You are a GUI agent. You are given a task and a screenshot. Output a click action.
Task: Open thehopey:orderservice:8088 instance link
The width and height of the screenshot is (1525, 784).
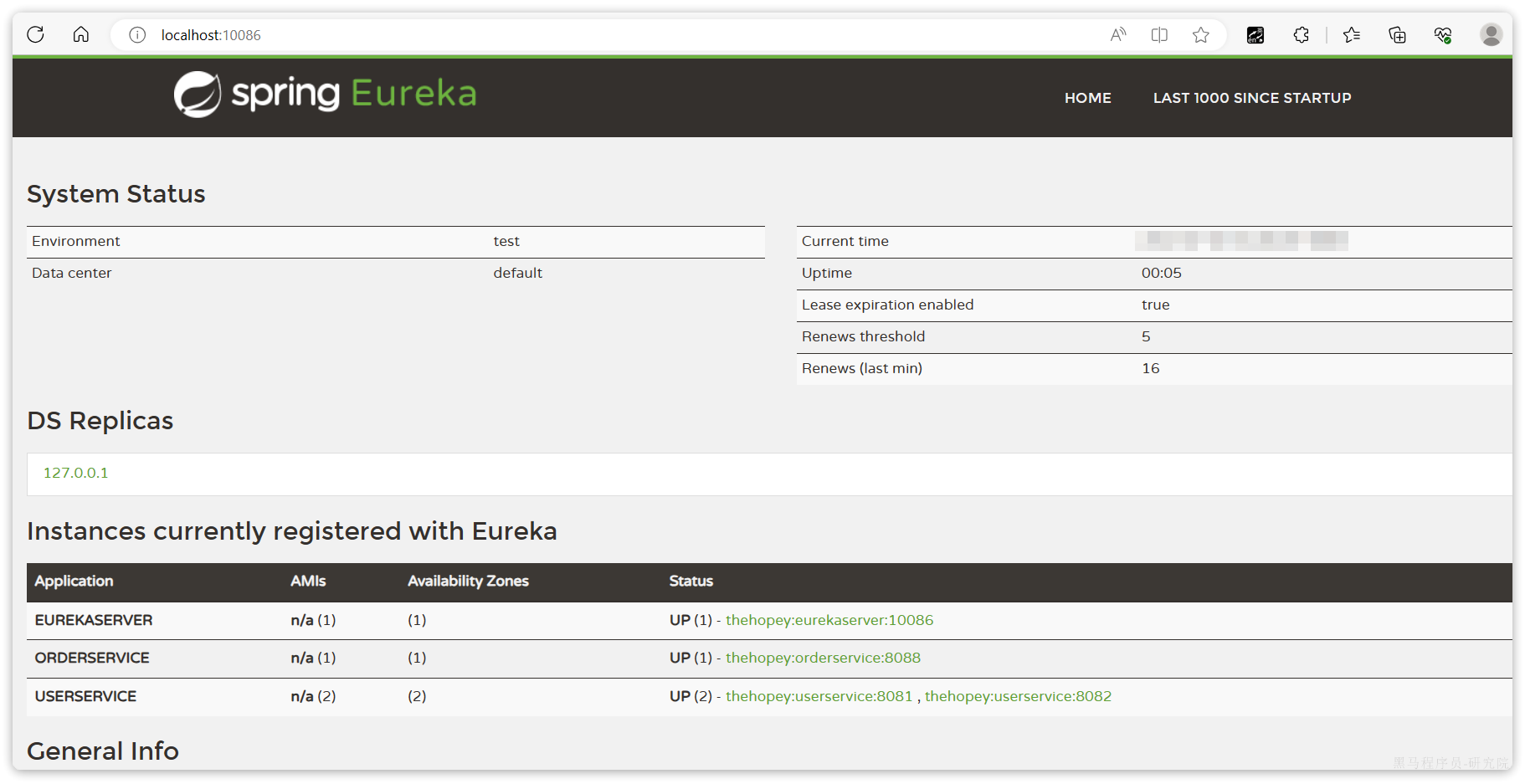point(823,658)
